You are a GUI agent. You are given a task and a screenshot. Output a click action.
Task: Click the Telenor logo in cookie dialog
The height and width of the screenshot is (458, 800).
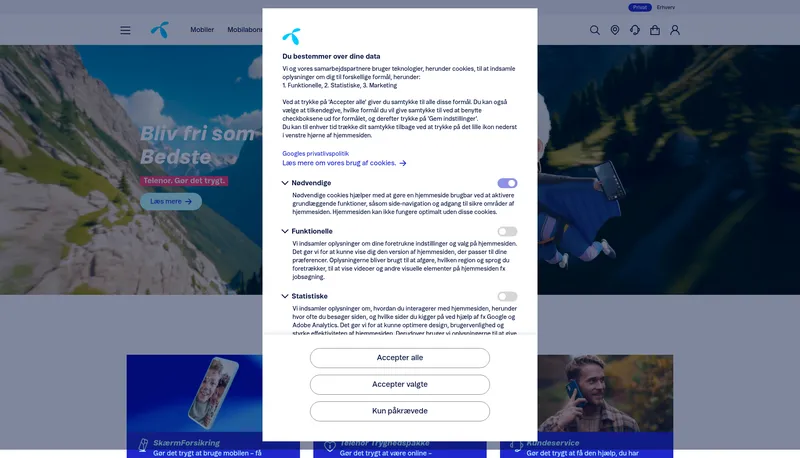click(x=292, y=36)
